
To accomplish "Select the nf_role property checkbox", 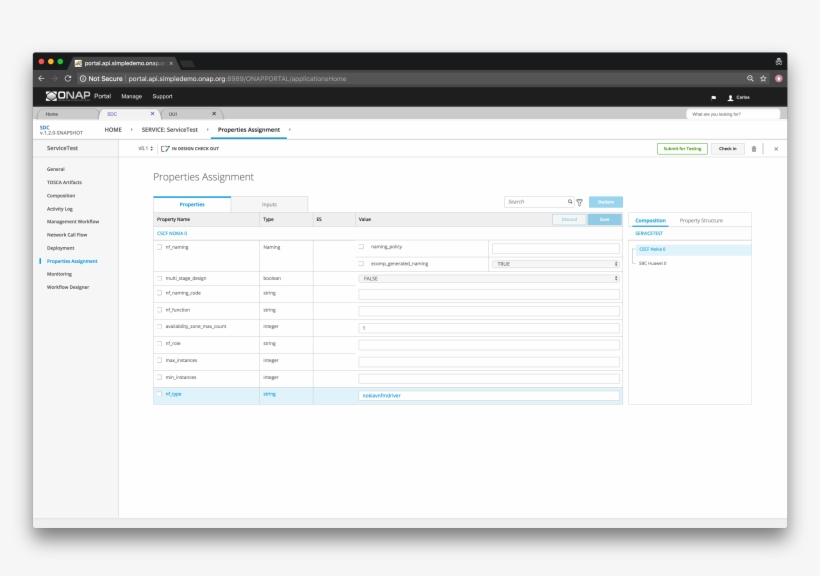I will (x=159, y=343).
